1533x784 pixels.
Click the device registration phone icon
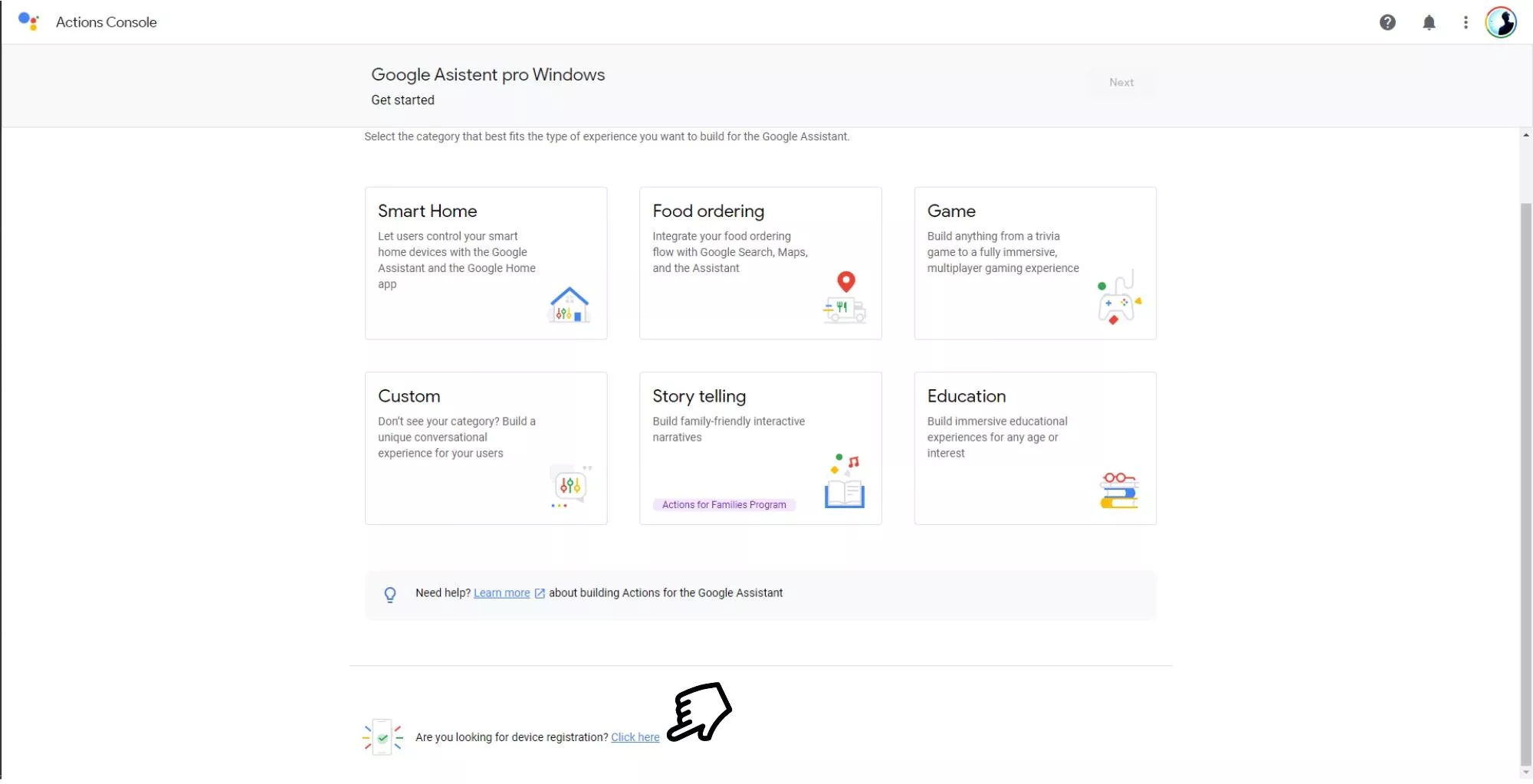382,737
